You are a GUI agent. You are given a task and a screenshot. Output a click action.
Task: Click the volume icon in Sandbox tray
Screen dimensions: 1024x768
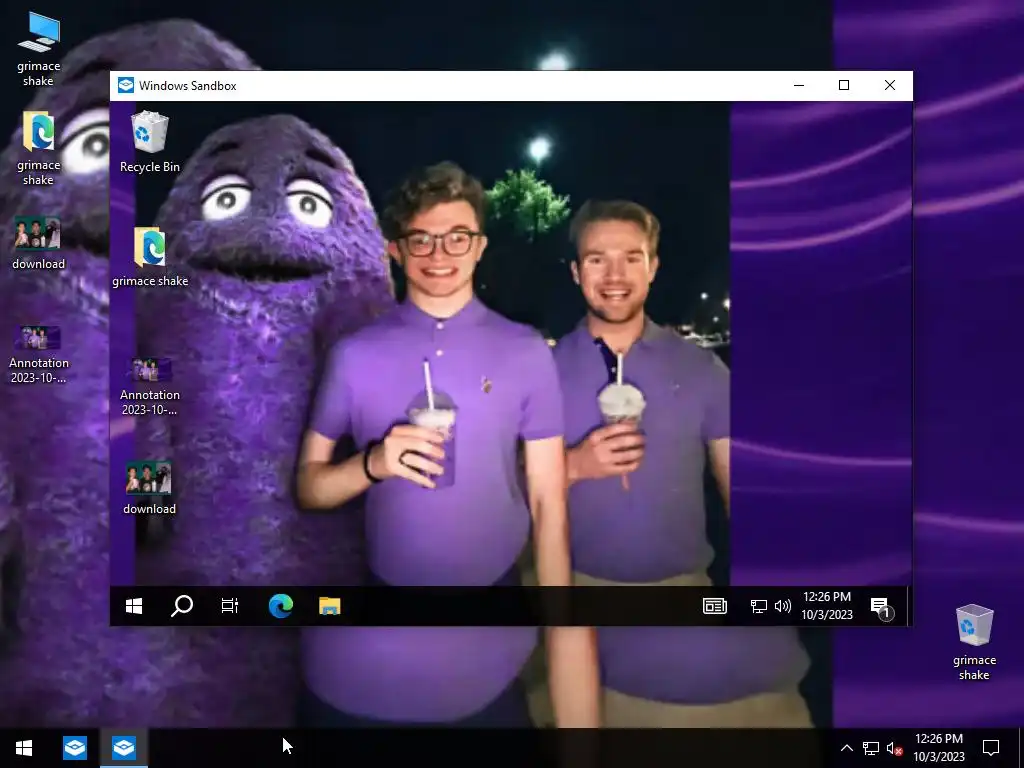tap(782, 606)
